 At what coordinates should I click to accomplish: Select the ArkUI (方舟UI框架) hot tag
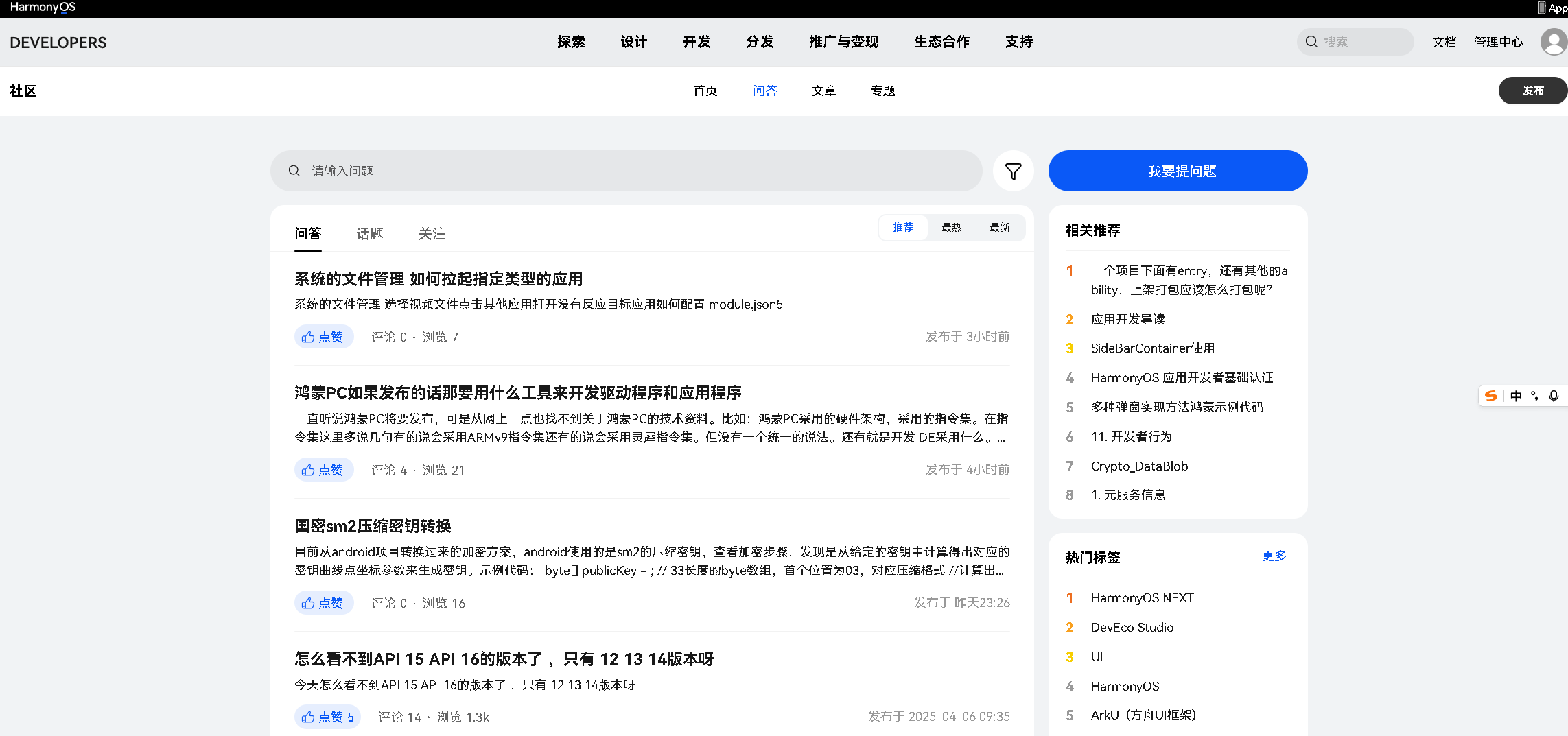pos(1143,715)
